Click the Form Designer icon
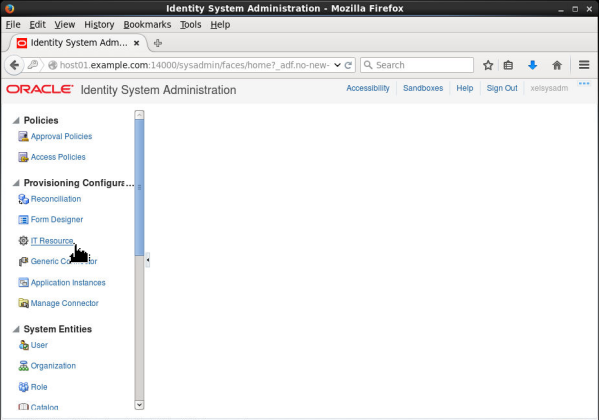Image resolution: width=599 pixels, height=420 pixels. pyautogui.click(x=23, y=220)
